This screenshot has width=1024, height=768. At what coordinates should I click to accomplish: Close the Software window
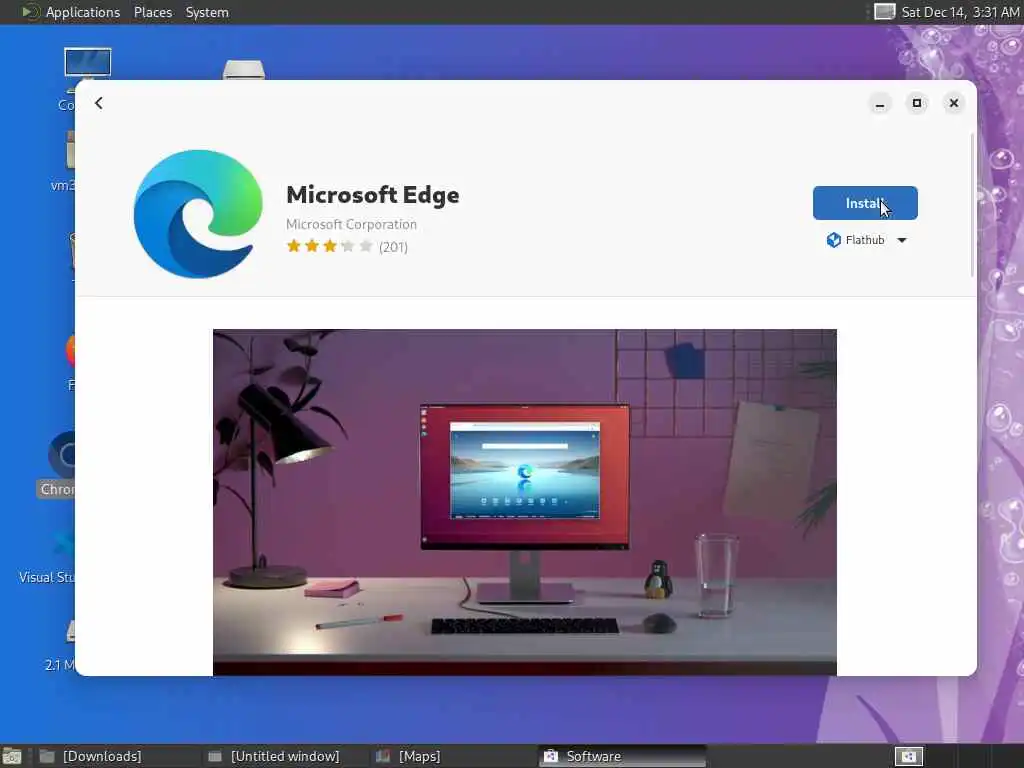point(953,103)
